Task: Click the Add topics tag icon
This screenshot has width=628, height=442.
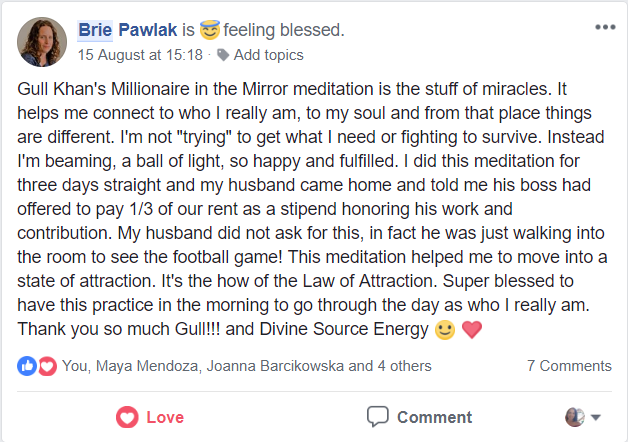Action: coord(223,55)
